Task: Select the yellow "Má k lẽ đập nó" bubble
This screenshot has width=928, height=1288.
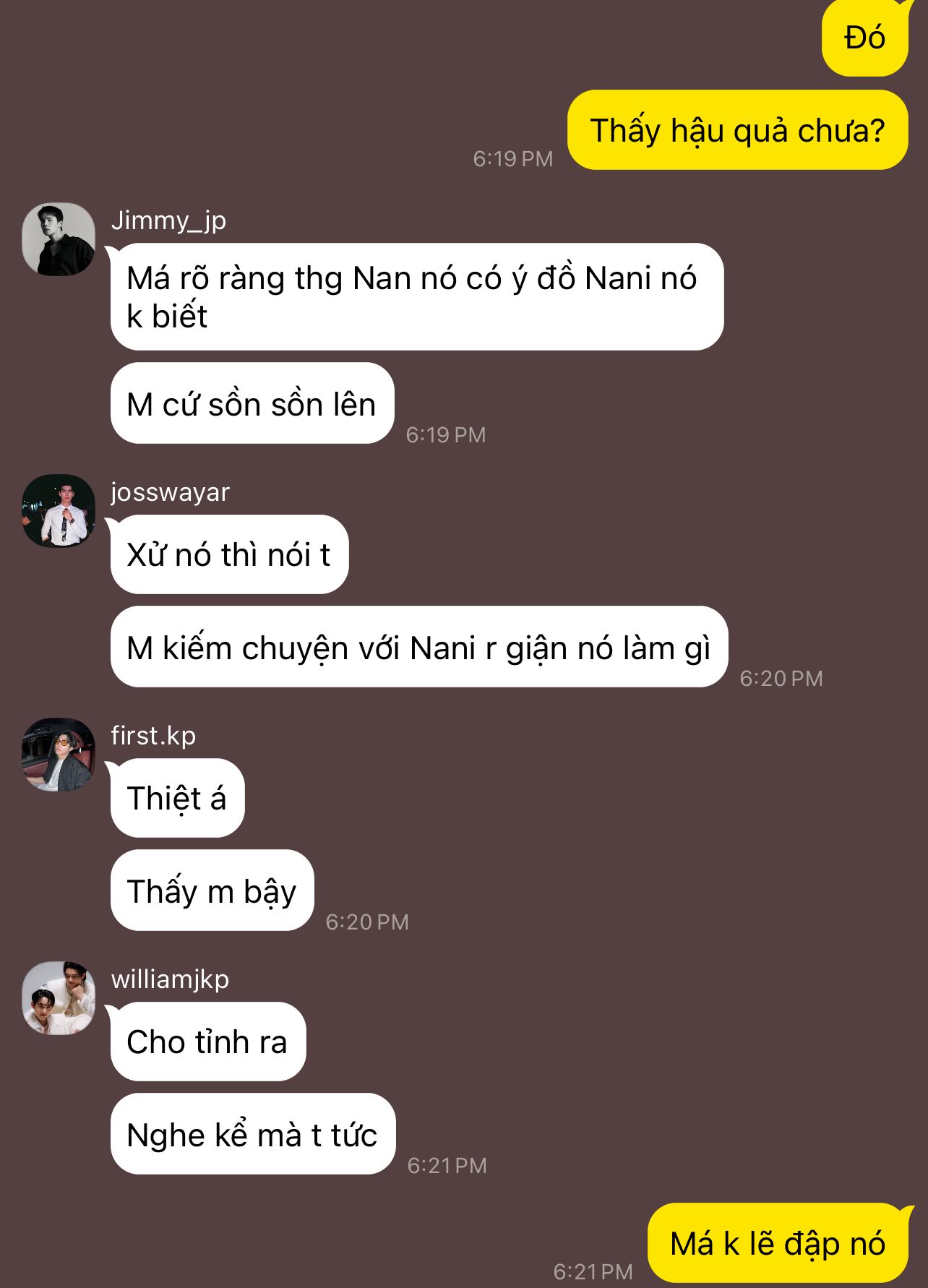Action: pos(778,1243)
